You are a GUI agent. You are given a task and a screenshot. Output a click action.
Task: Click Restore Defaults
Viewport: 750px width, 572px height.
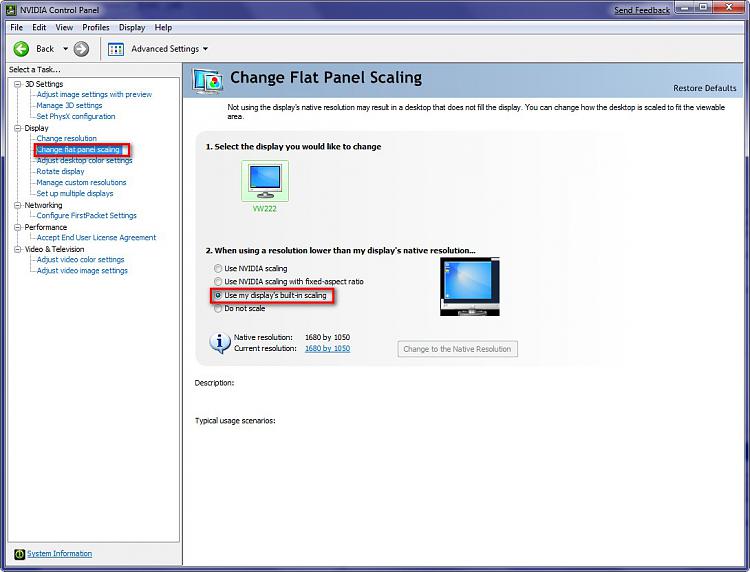point(705,88)
